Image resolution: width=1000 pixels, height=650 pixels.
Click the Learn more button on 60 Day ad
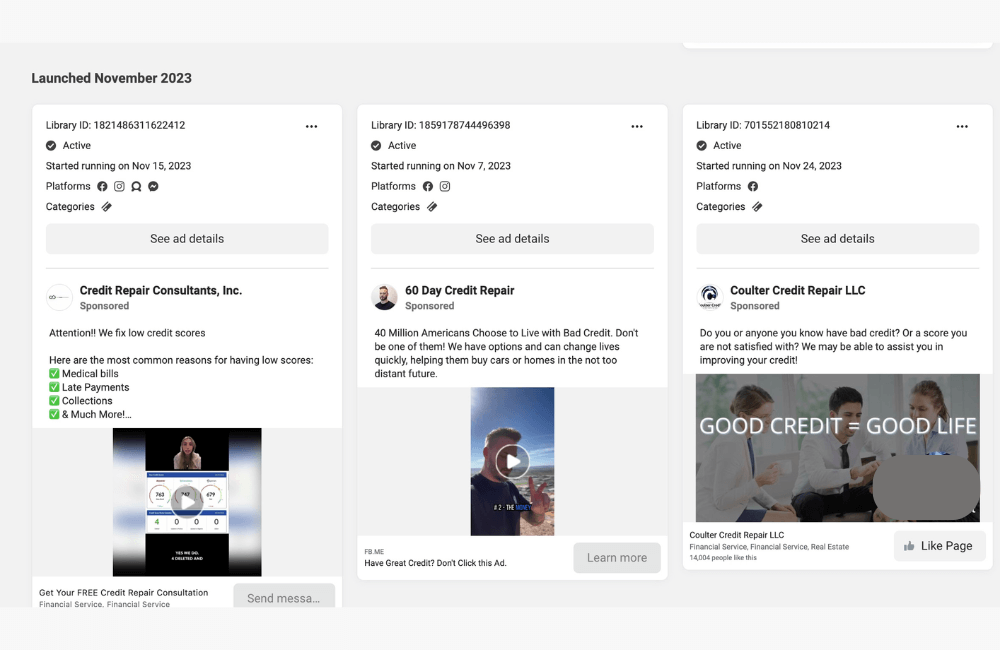click(x=616, y=558)
